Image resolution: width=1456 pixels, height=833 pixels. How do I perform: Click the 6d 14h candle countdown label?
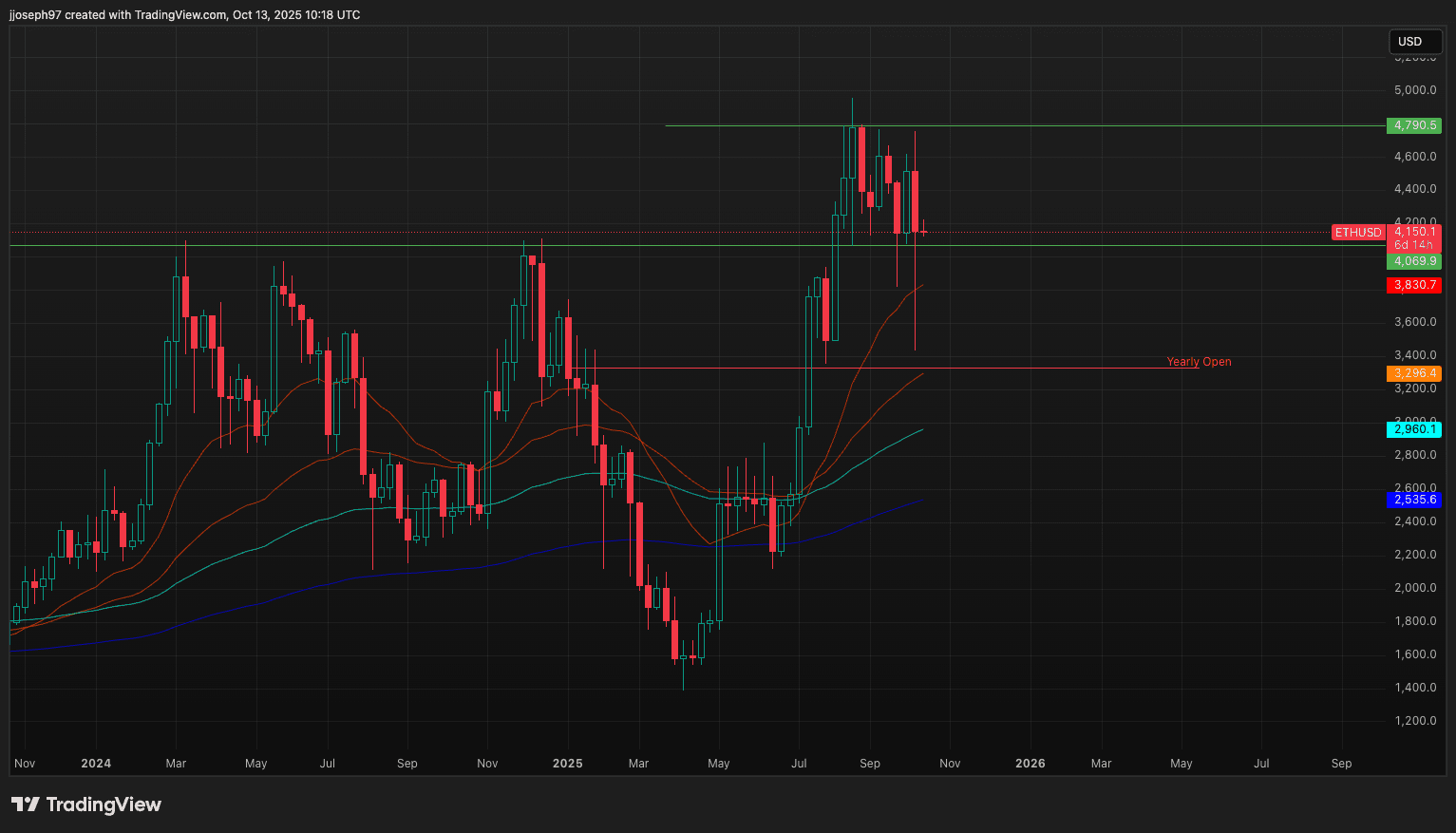click(x=1413, y=245)
